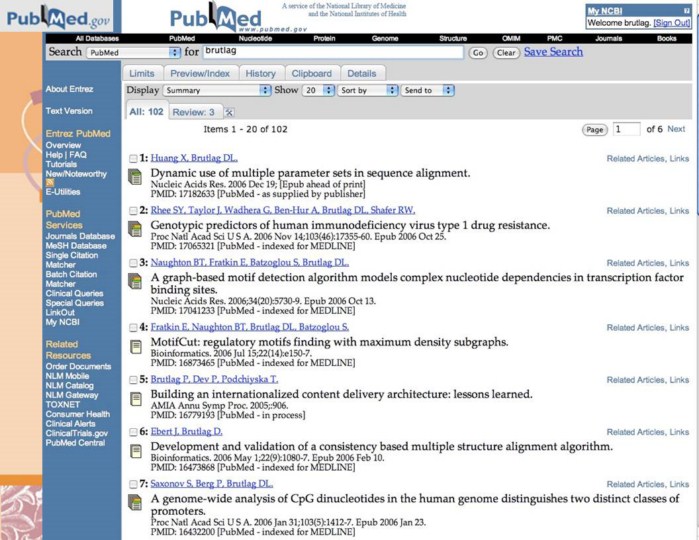Open the document icon next to result 3
The width and height of the screenshot is (699, 540).
[x=136, y=282]
